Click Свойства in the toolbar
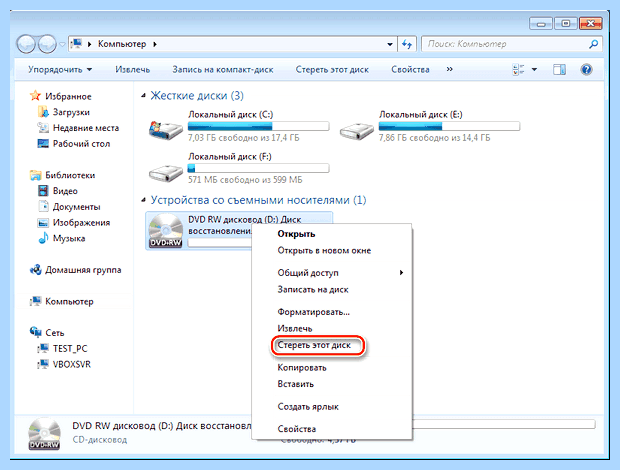 (410, 70)
